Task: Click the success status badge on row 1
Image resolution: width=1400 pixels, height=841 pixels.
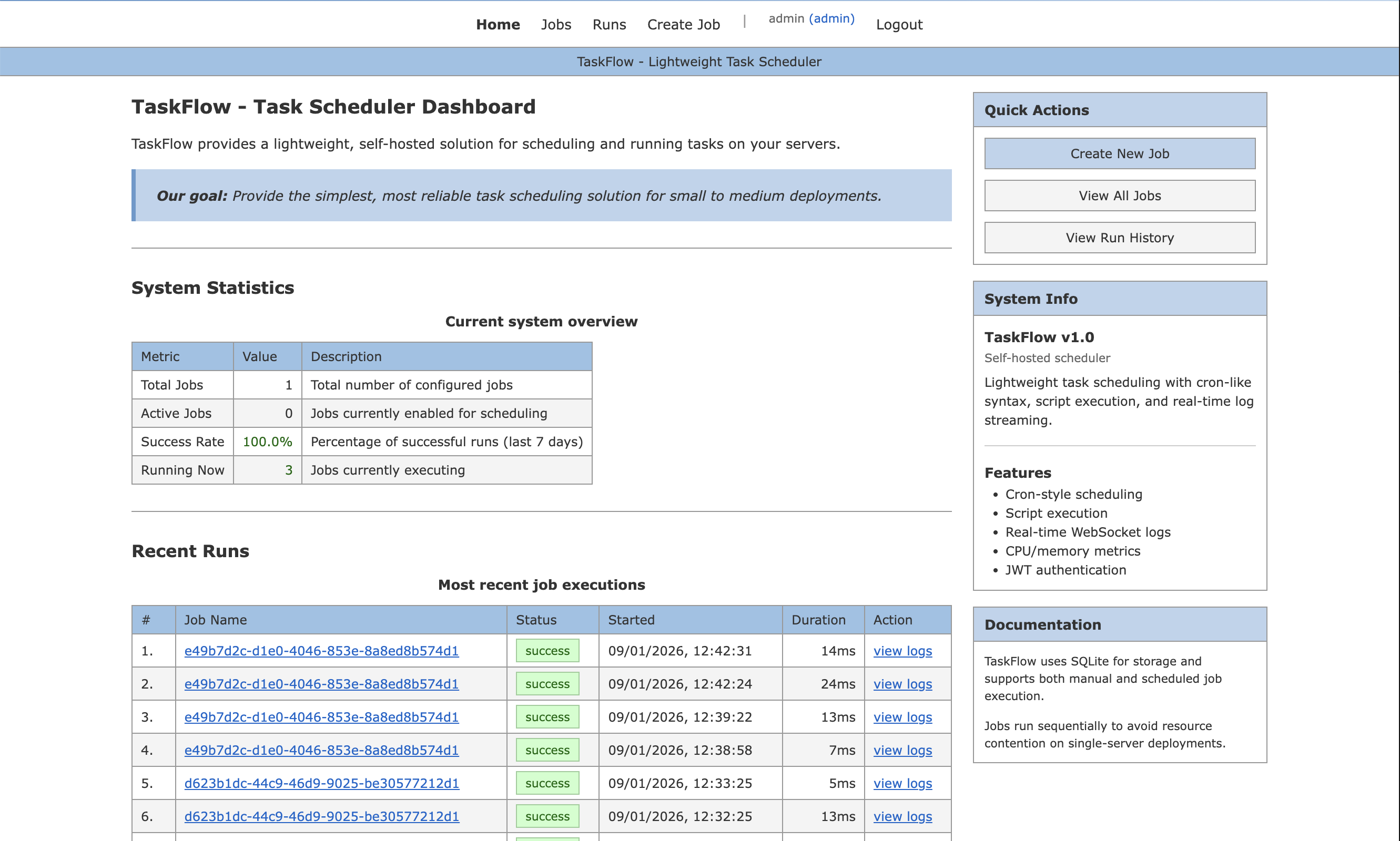Action: (x=546, y=651)
